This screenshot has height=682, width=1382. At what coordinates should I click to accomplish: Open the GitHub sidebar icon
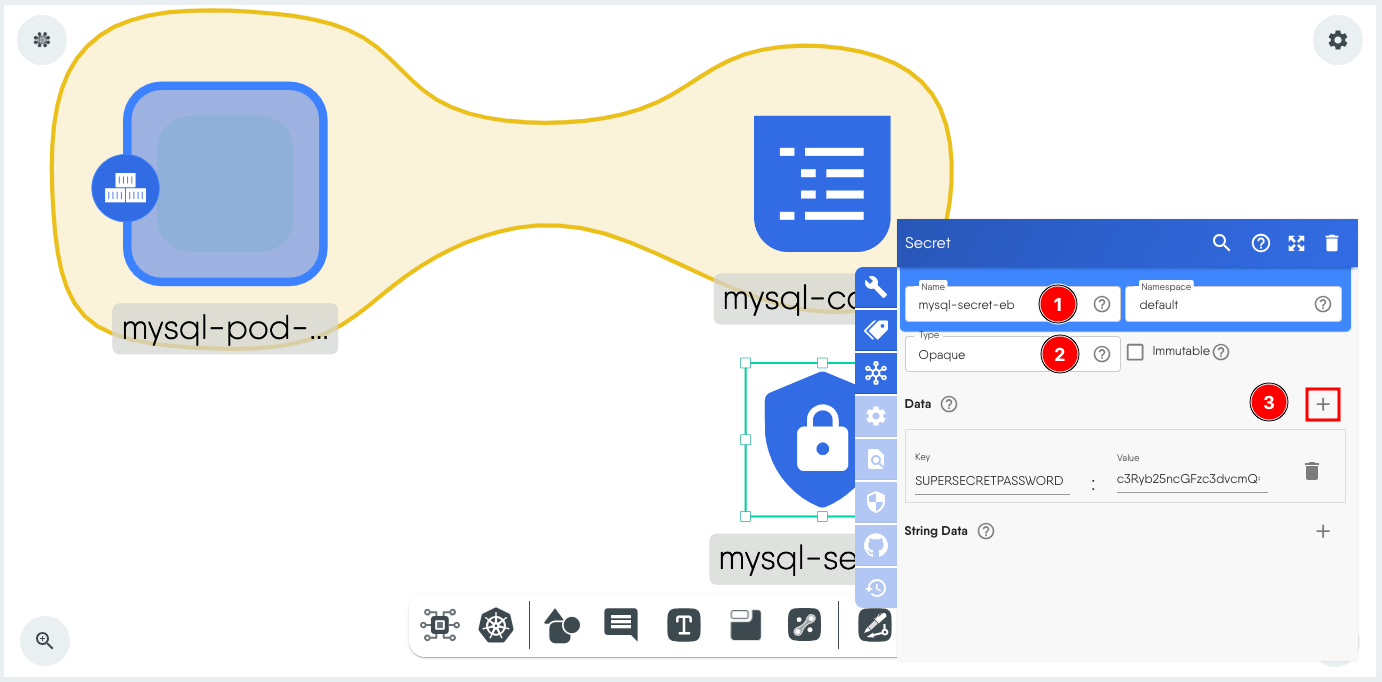pyautogui.click(x=876, y=544)
